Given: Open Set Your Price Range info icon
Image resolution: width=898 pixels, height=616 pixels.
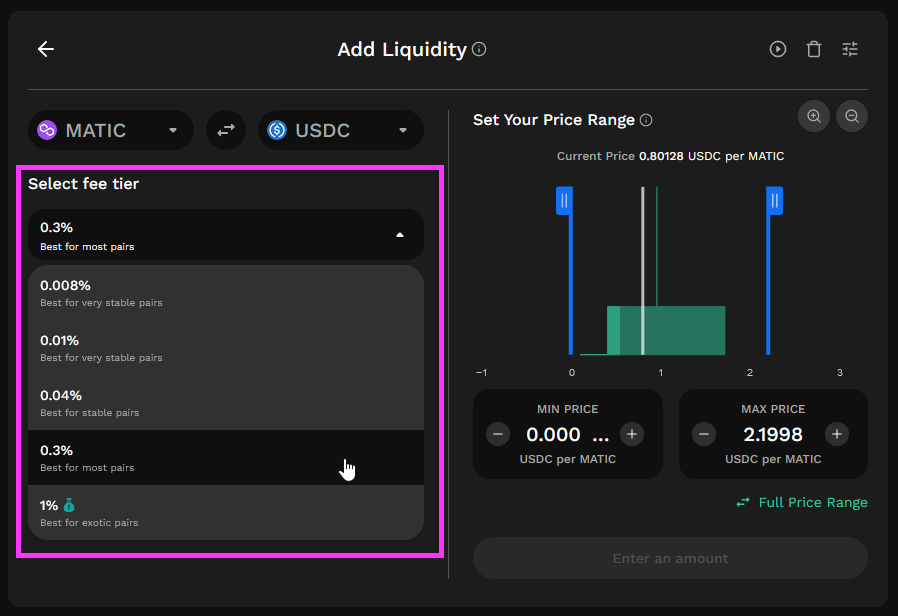Looking at the screenshot, I should [646, 120].
